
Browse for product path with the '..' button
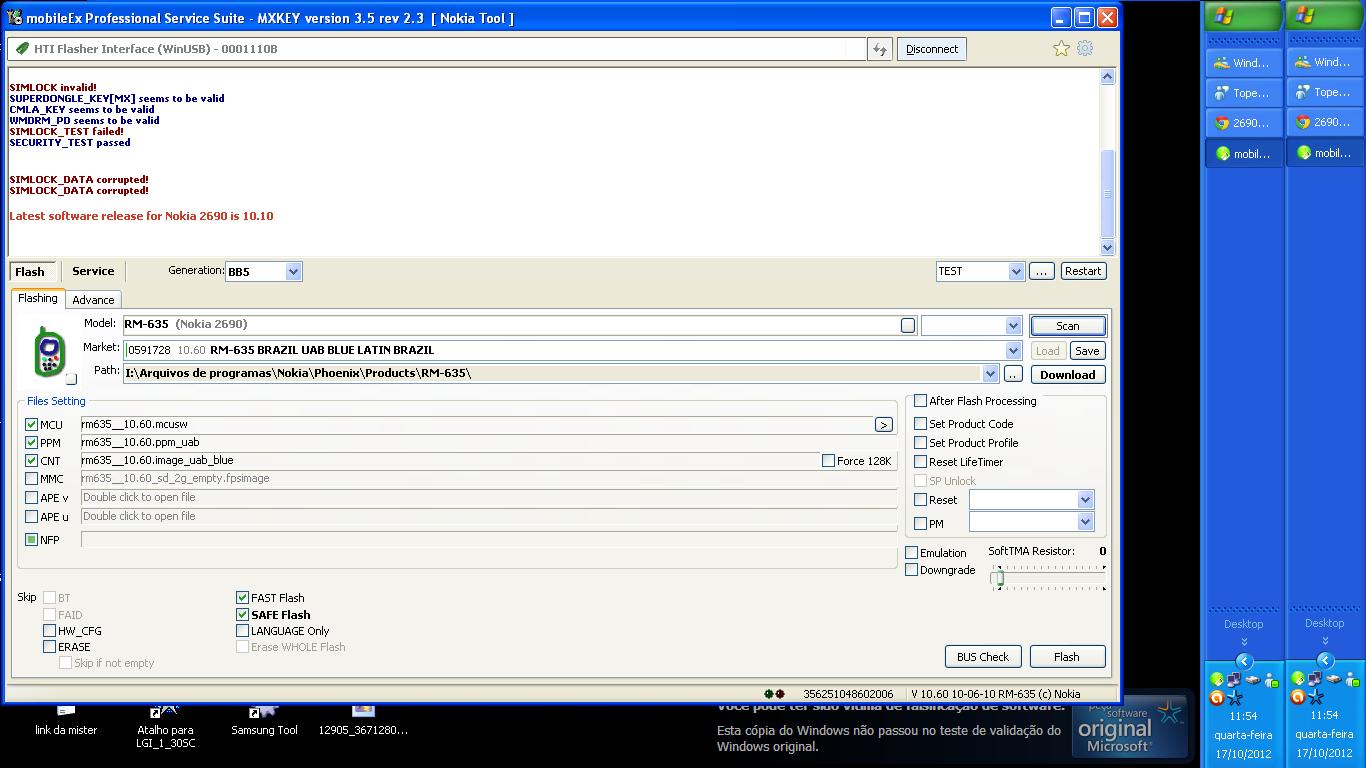tap(1013, 374)
